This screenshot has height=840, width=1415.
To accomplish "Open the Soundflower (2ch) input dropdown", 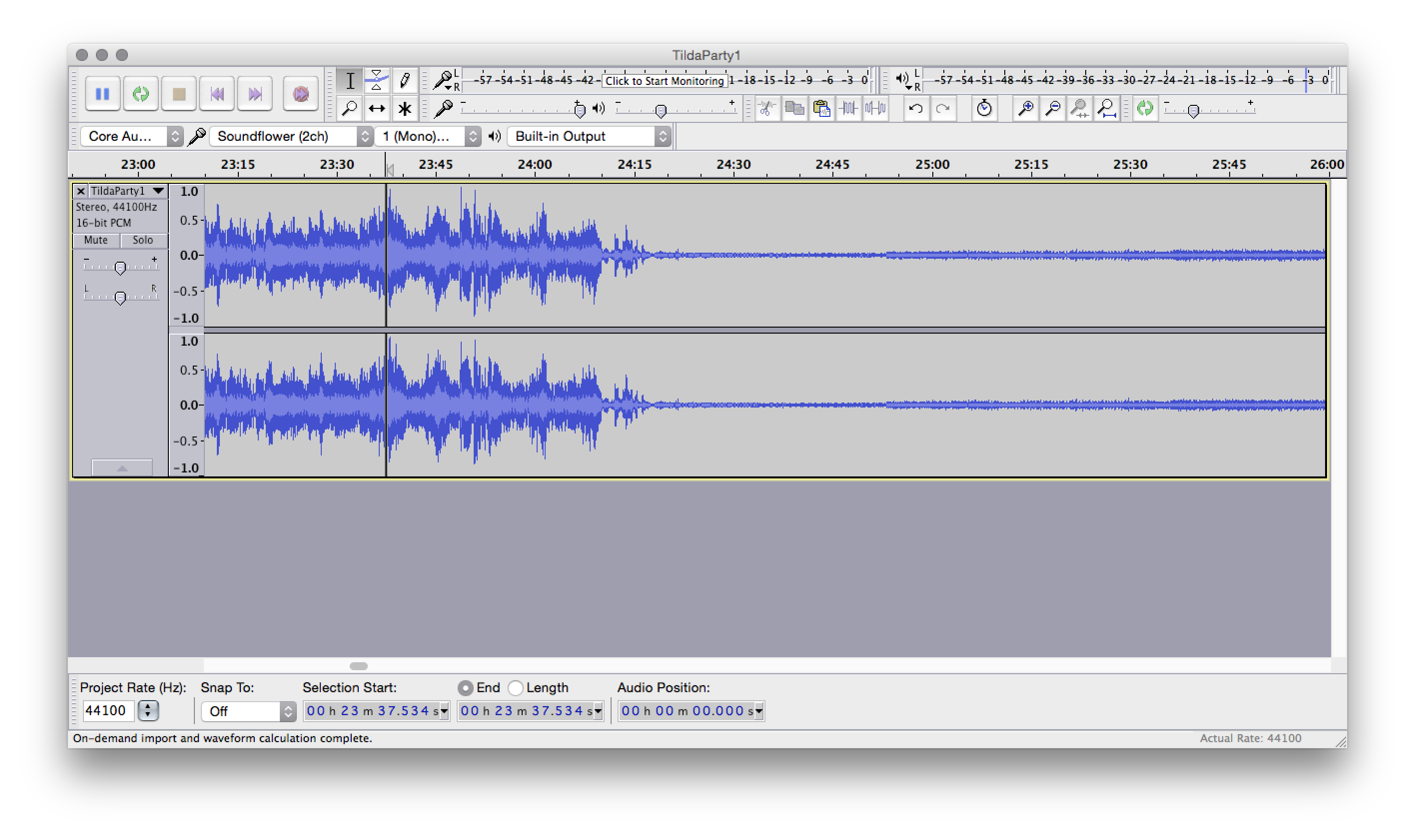I will click(x=290, y=136).
